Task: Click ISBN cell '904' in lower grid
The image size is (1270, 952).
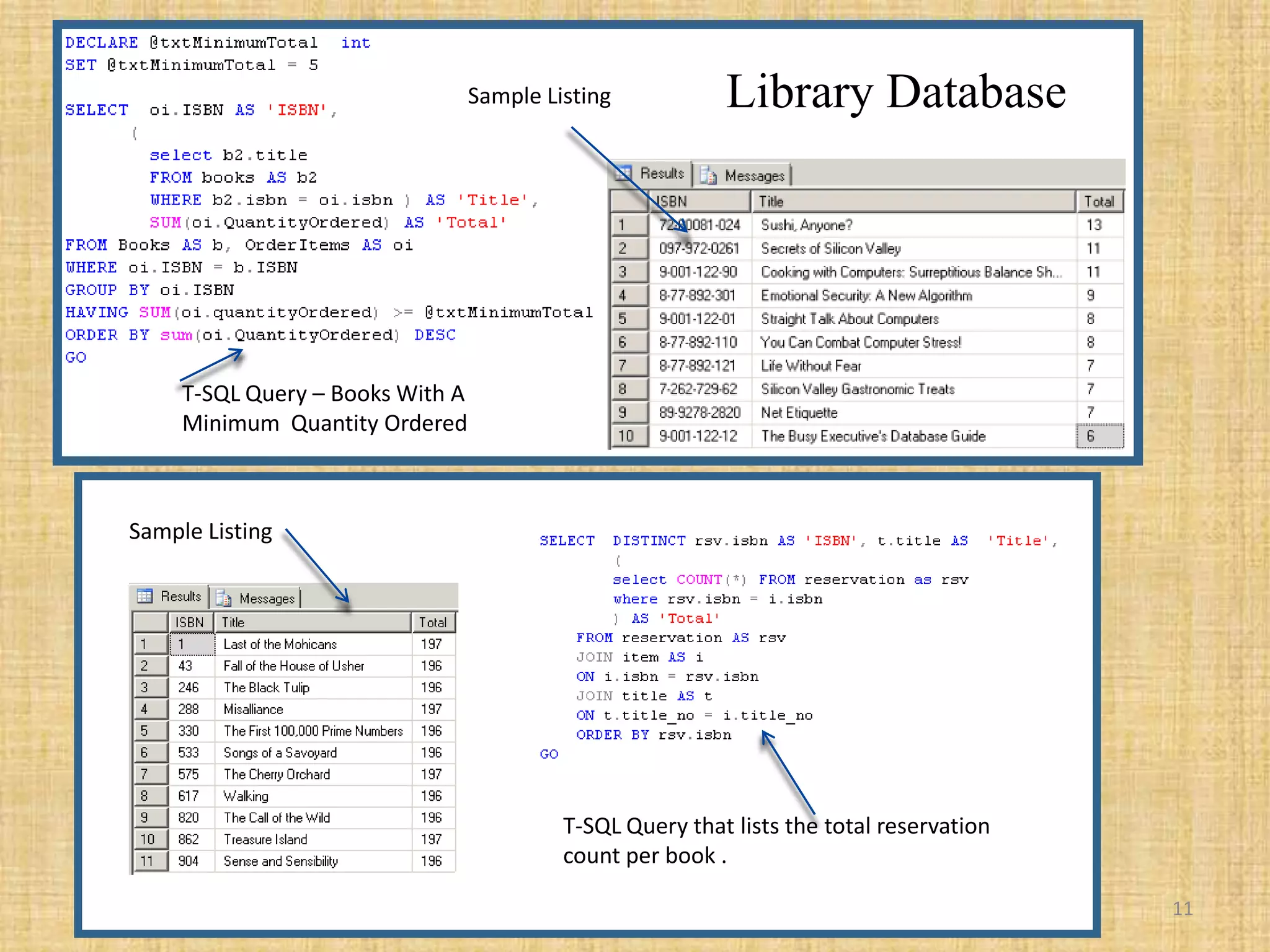Action: [x=192, y=862]
